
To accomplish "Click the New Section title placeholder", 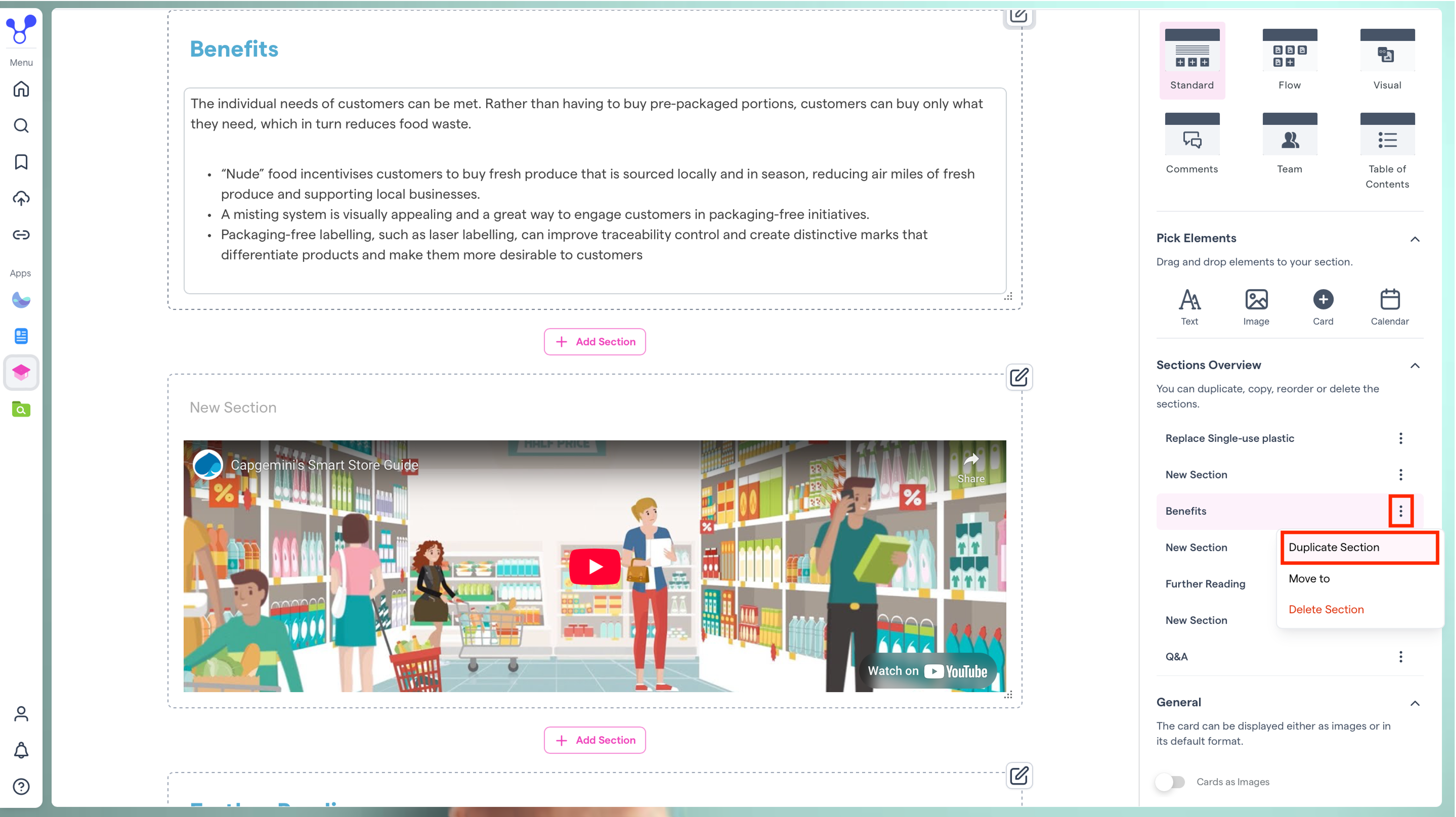I will pyautogui.click(x=233, y=407).
